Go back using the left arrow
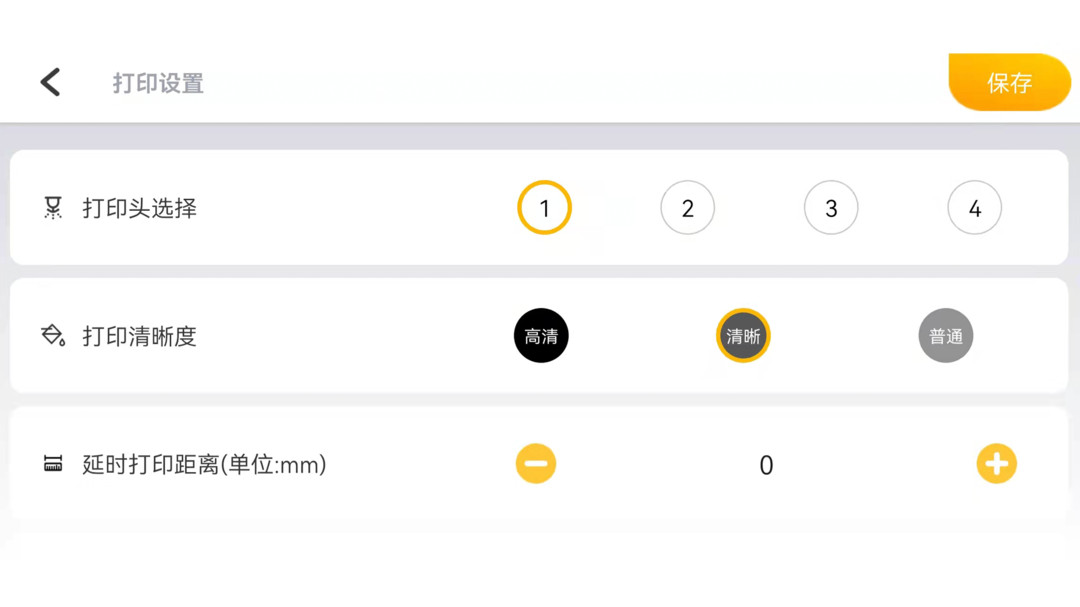The width and height of the screenshot is (1080, 607). 50,82
